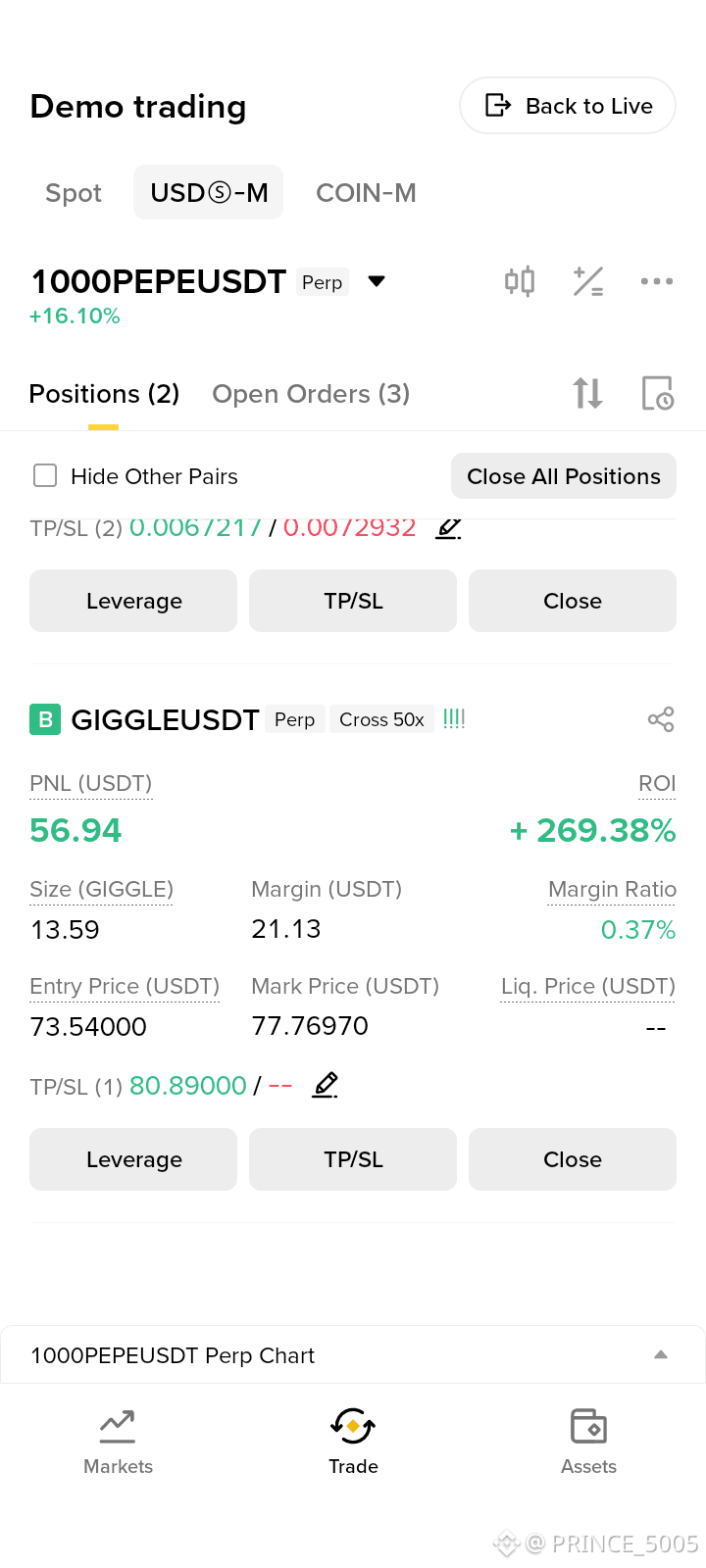Image resolution: width=706 pixels, height=1568 pixels.
Task: Go to the Markets navigation item
Action: point(118,1442)
